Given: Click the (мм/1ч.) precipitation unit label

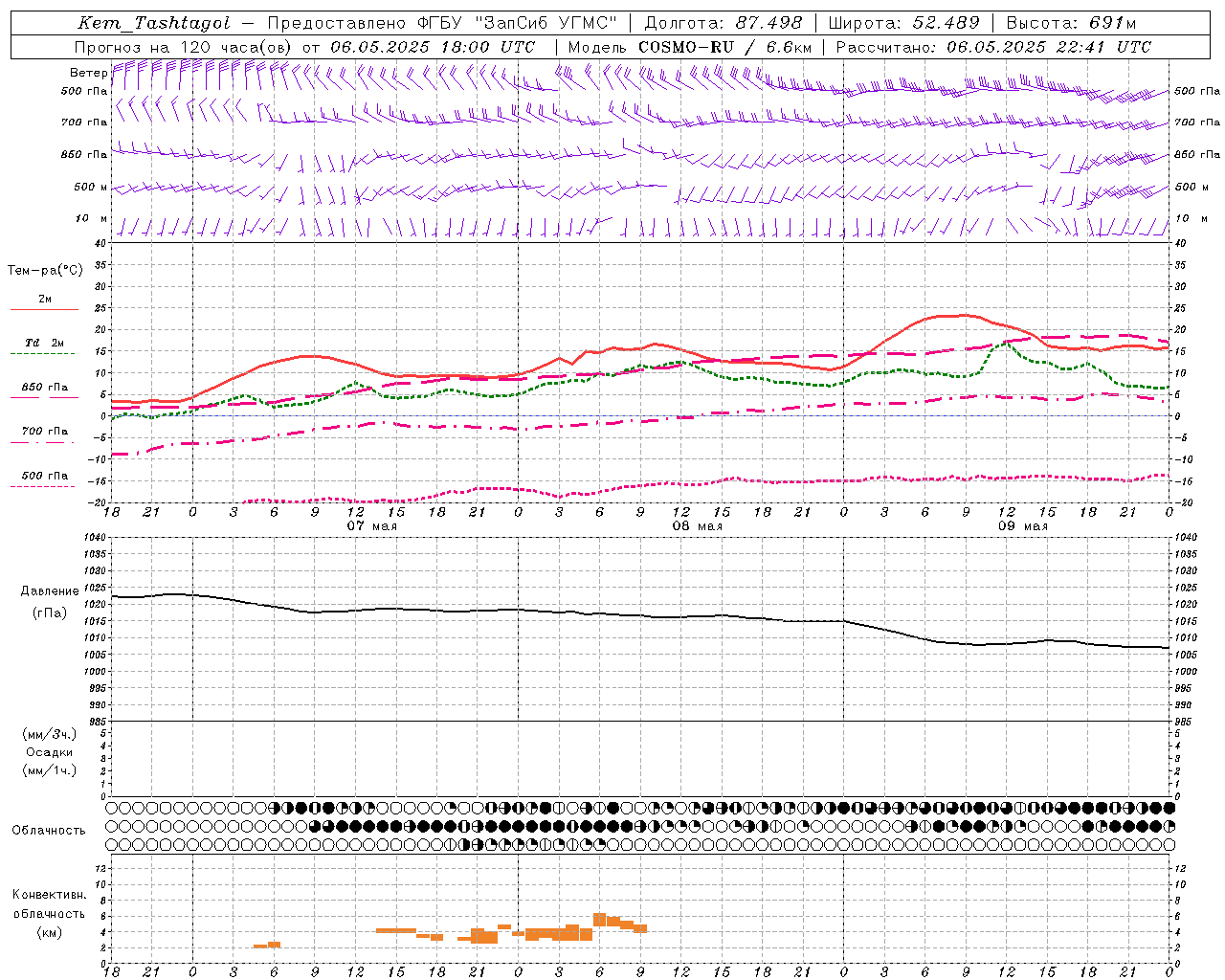Looking at the screenshot, I should pos(50,770).
